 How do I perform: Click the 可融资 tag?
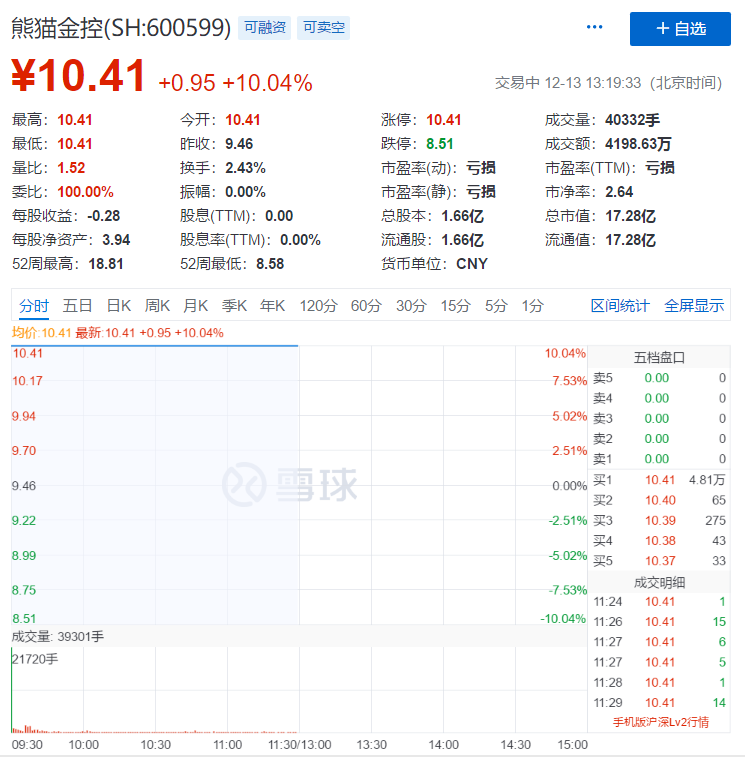click(265, 28)
